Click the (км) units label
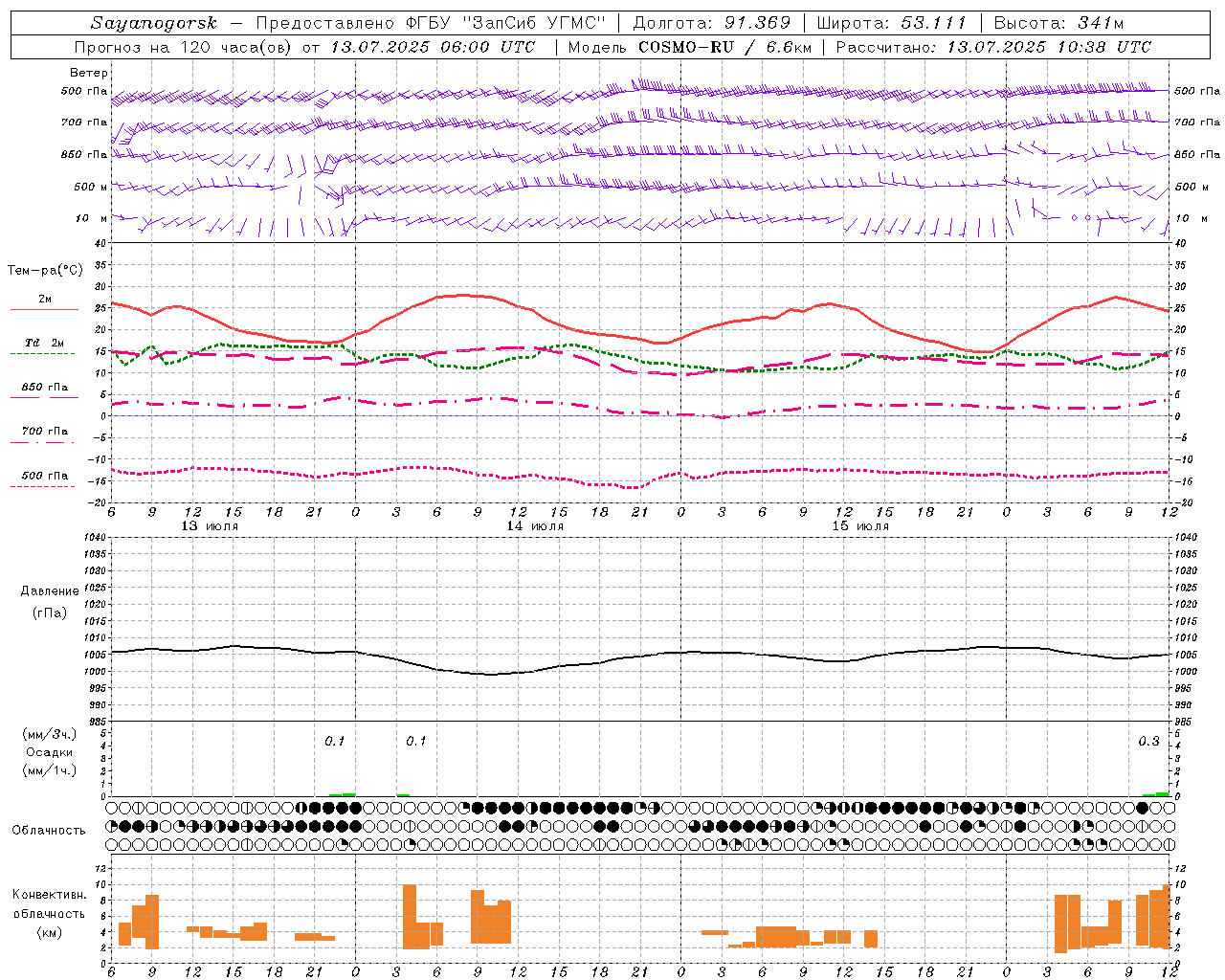The width and height of the screenshot is (1225, 980). click(49, 932)
